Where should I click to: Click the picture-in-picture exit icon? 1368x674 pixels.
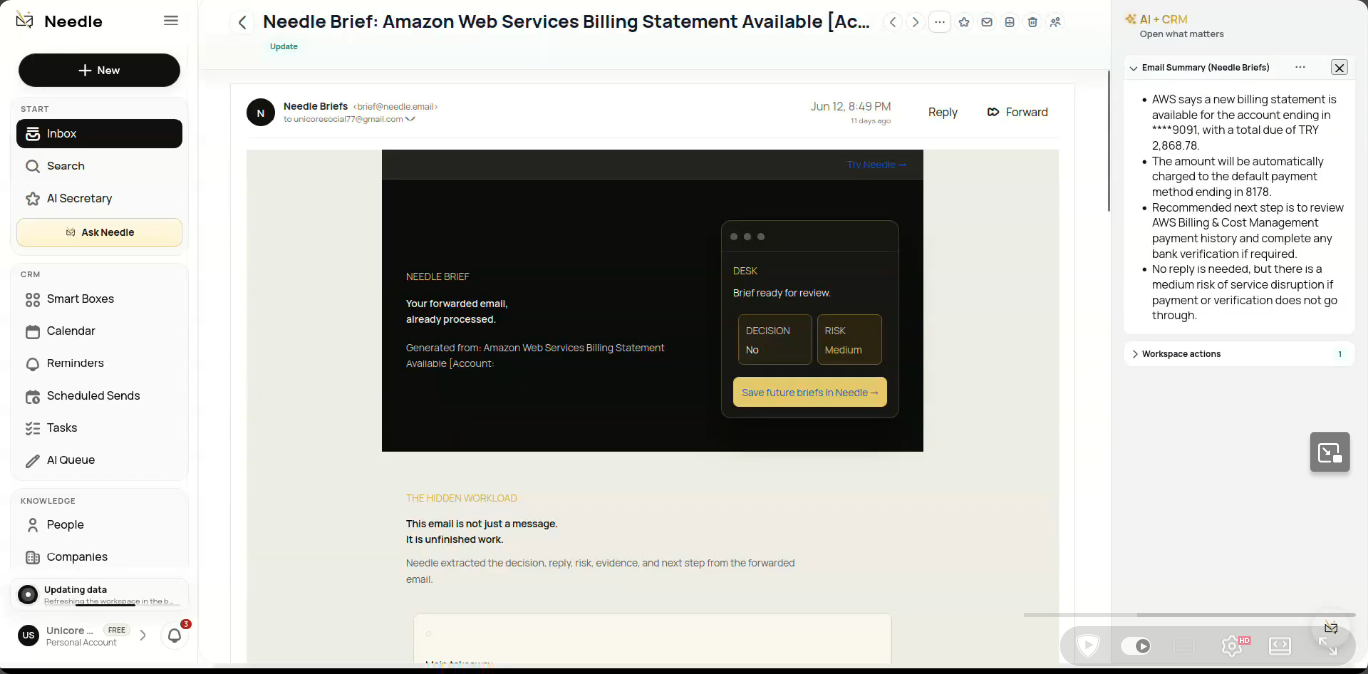click(1330, 452)
